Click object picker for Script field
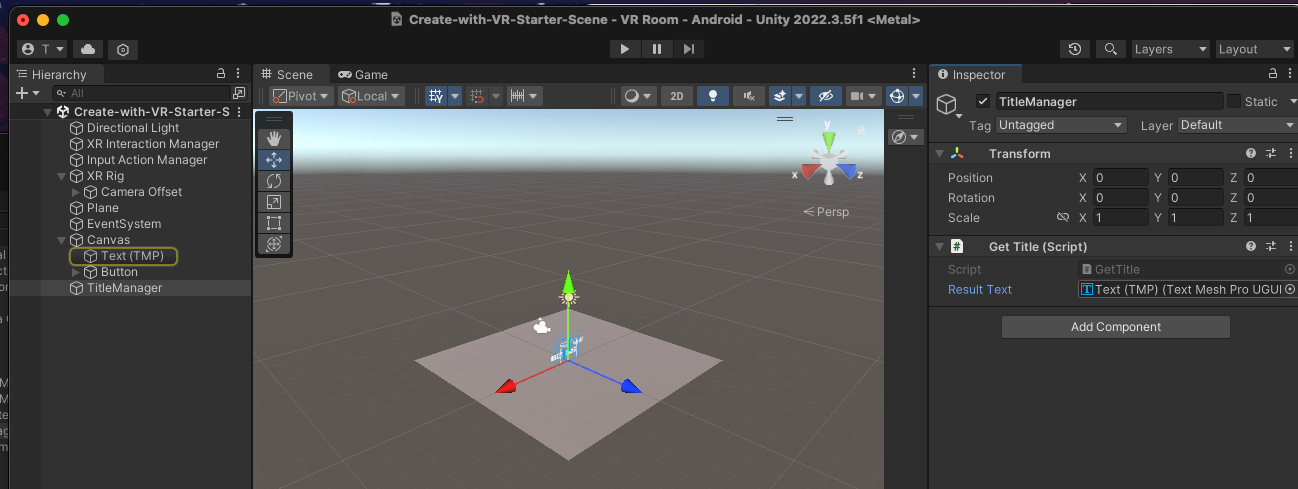The width and height of the screenshot is (1298, 489). pyautogui.click(x=1290, y=269)
